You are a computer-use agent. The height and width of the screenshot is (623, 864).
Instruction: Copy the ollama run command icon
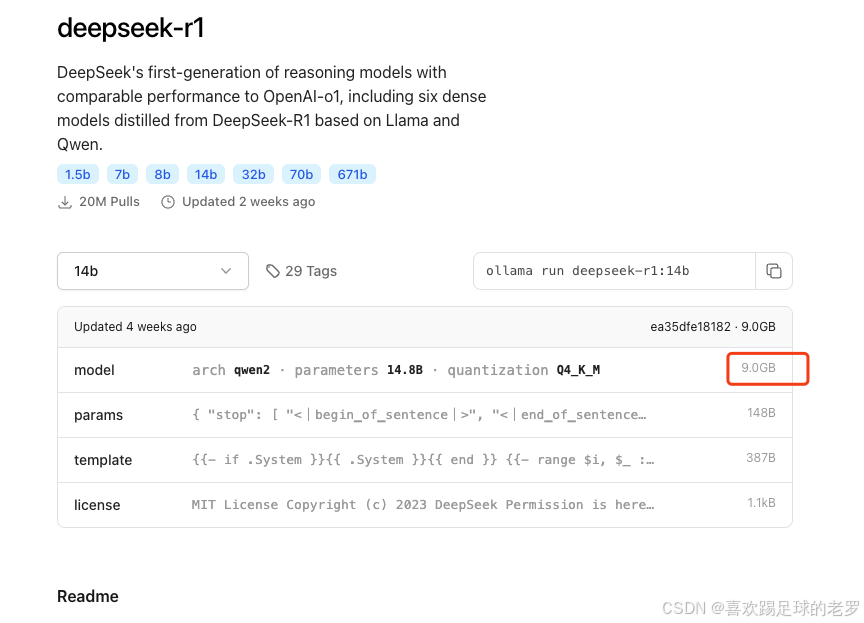[x=774, y=271]
